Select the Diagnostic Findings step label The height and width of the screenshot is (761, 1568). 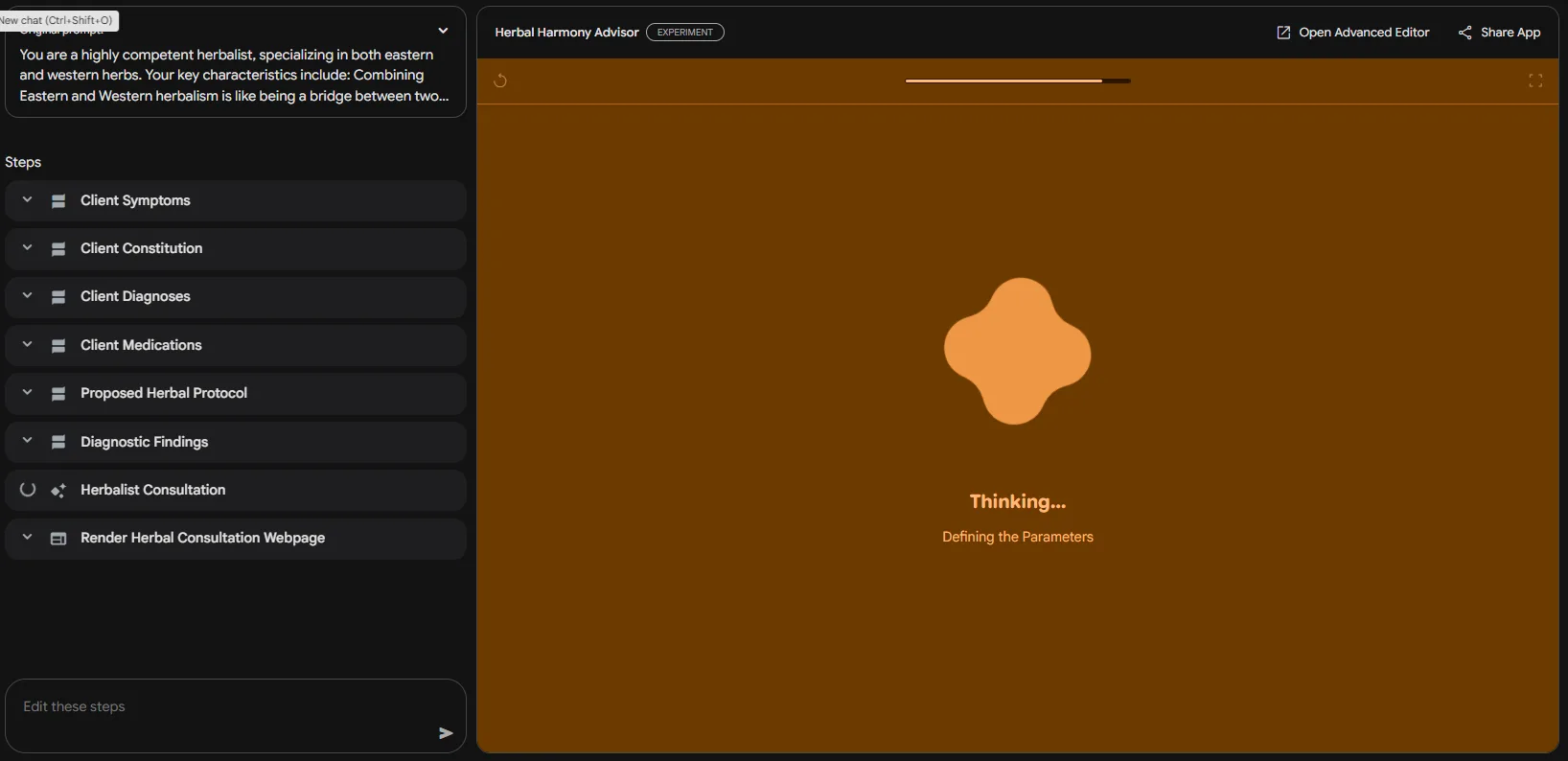tap(144, 442)
